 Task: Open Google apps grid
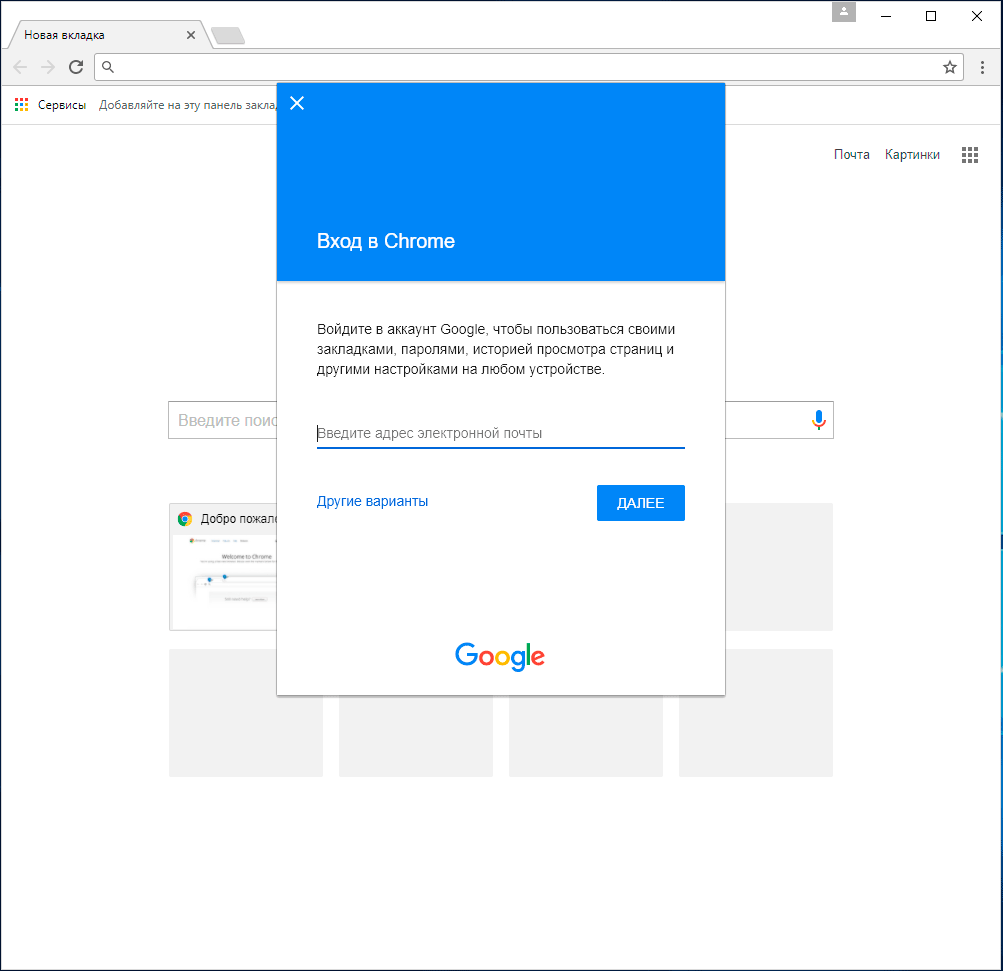(969, 155)
